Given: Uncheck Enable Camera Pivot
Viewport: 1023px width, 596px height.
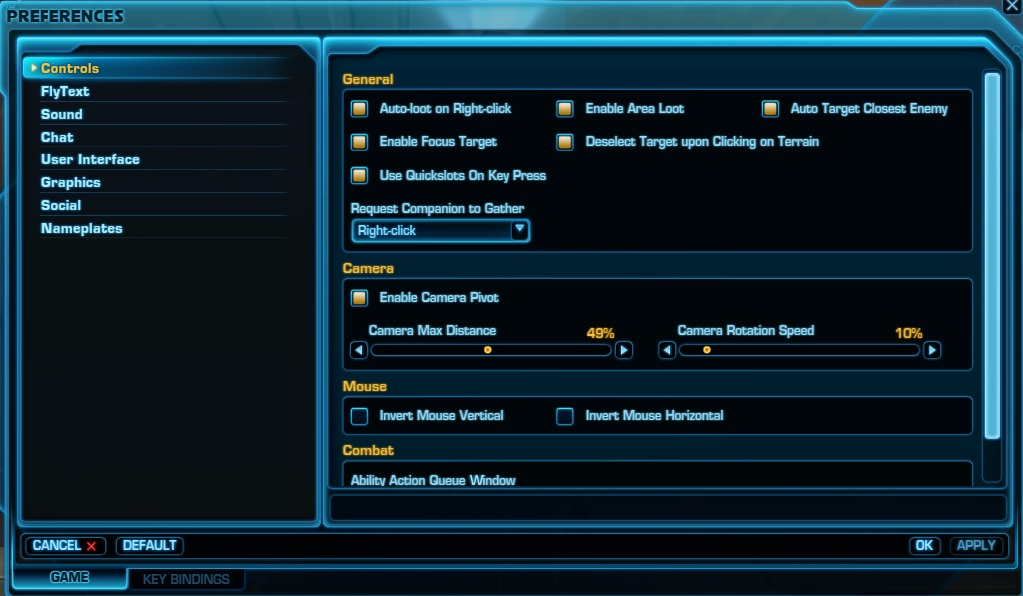Looking at the screenshot, I should (x=359, y=297).
